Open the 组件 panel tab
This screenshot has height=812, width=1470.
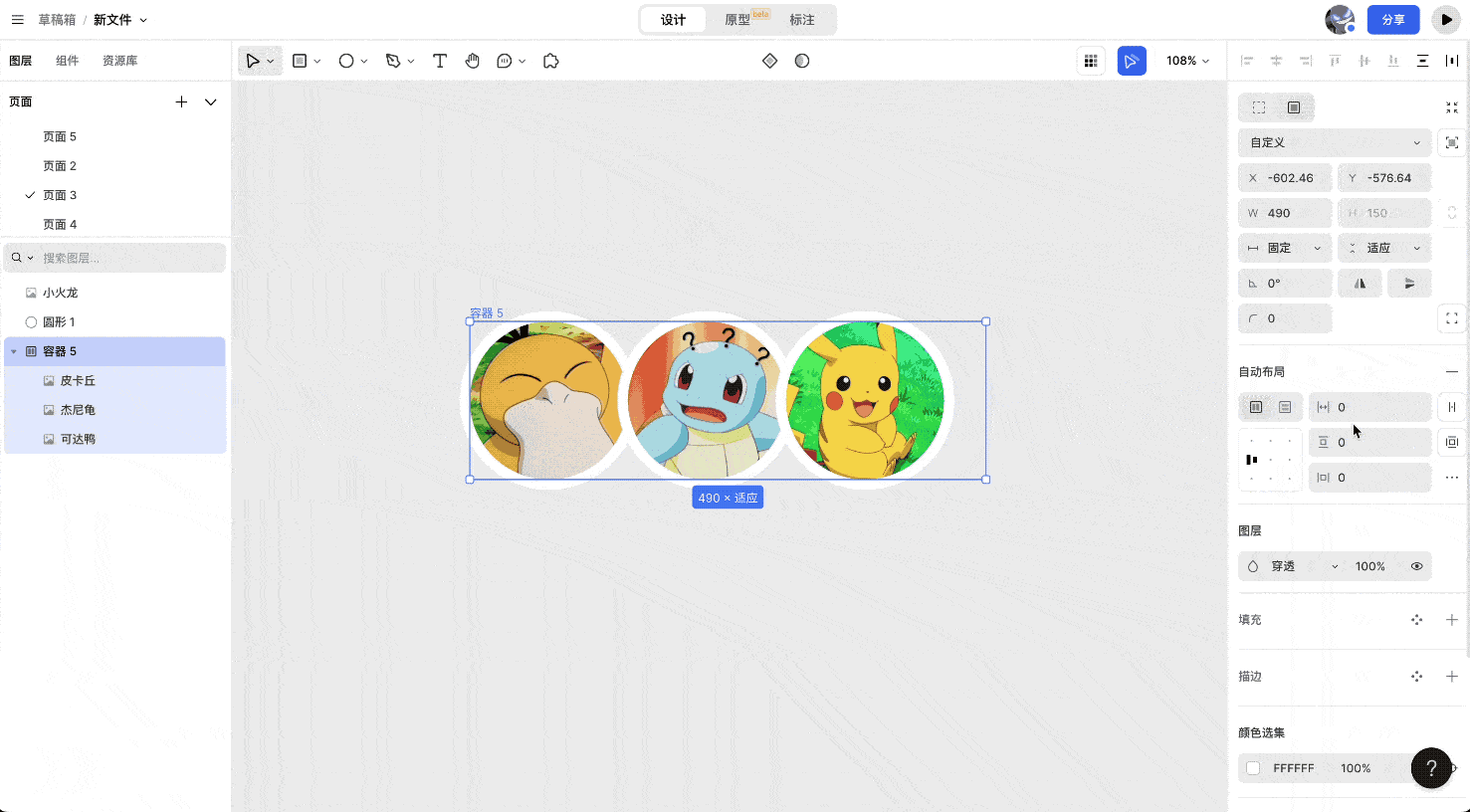pyautogui.click(x=68, y=61)
